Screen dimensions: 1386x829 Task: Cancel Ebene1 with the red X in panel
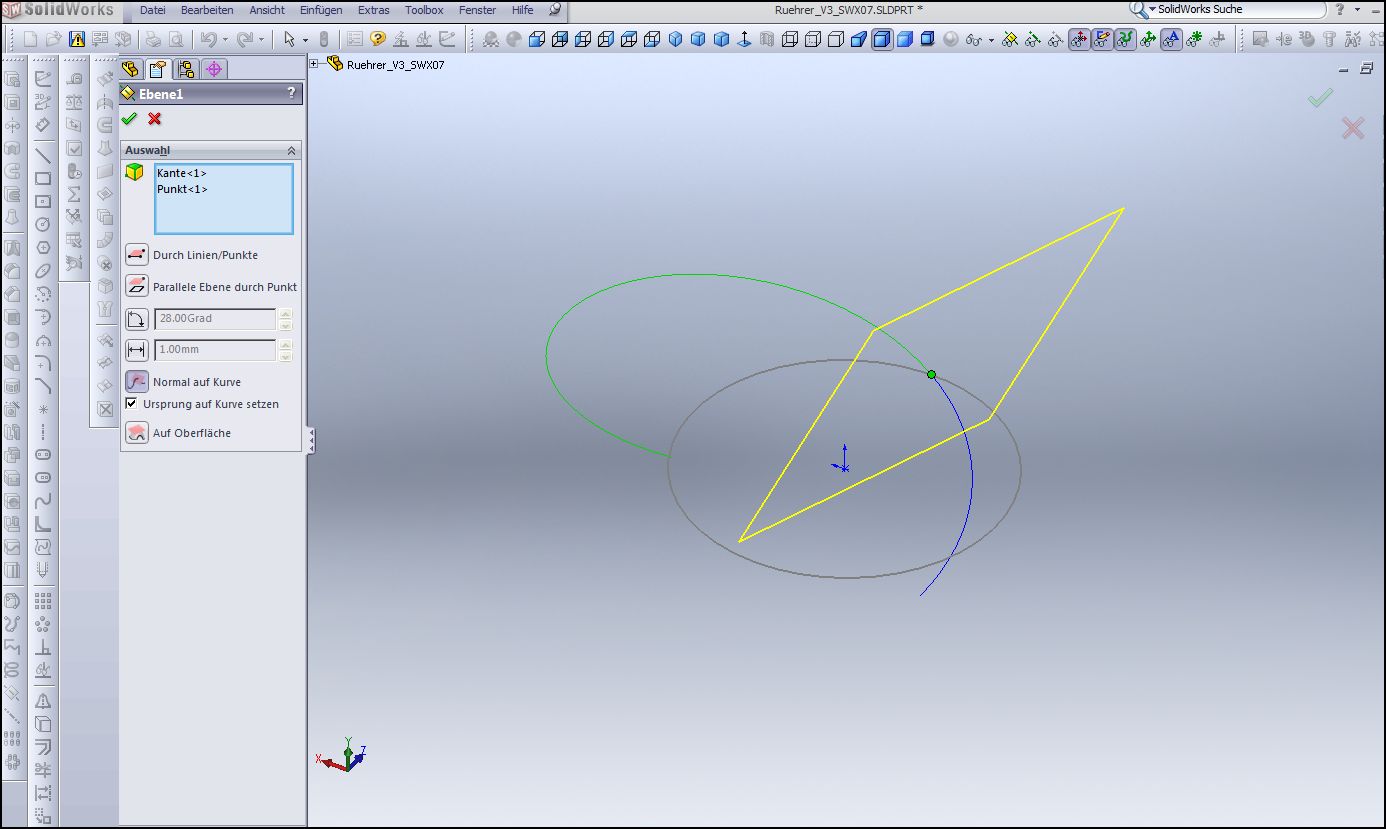click(154, 119)
